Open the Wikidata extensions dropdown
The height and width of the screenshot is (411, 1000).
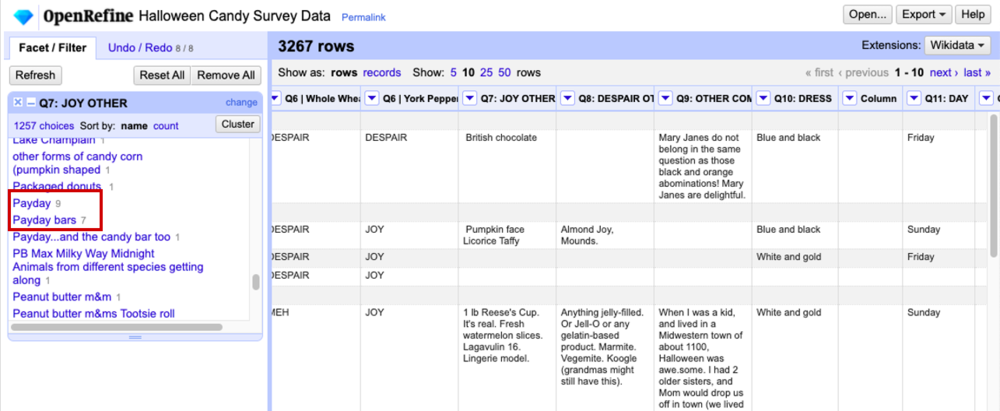957,45
